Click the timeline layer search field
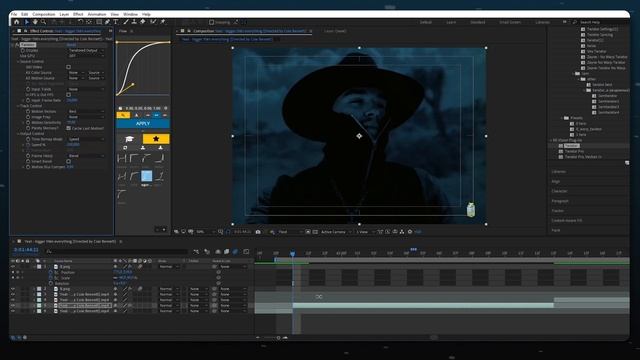The height and width of the screenshot is (360, 640). 116,252
